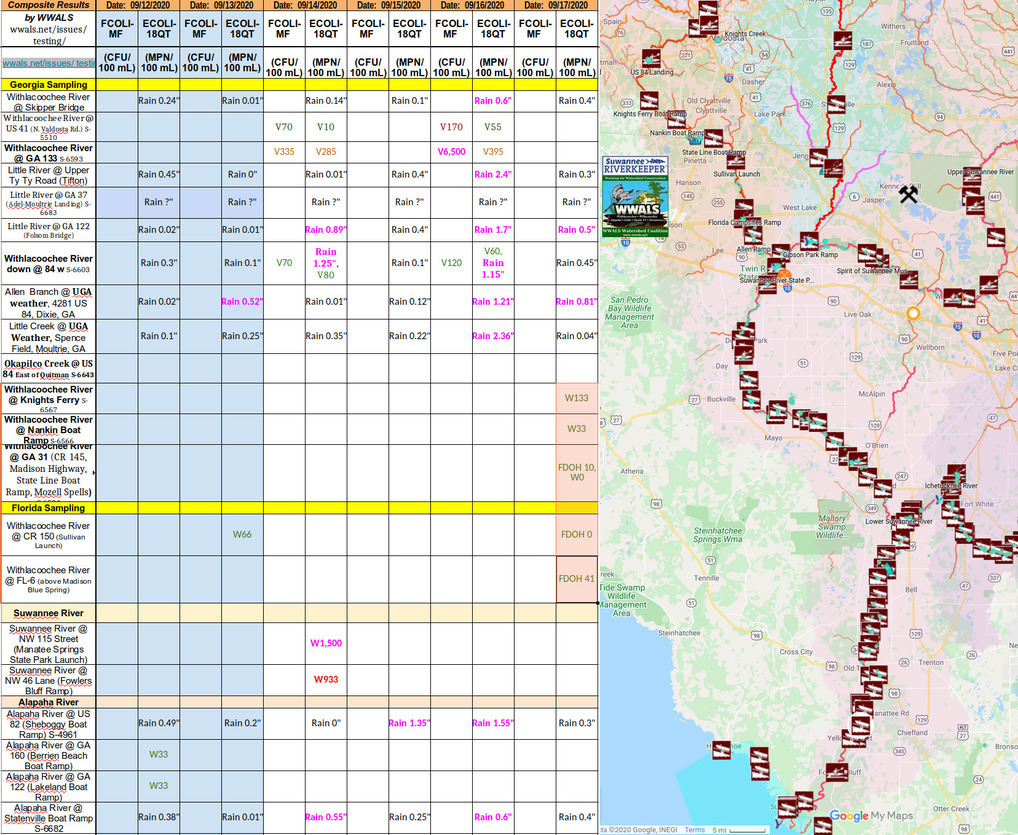Click the State Line Boat Ramp map marker
Viewport: 1018px width, 835px height.
713,139
